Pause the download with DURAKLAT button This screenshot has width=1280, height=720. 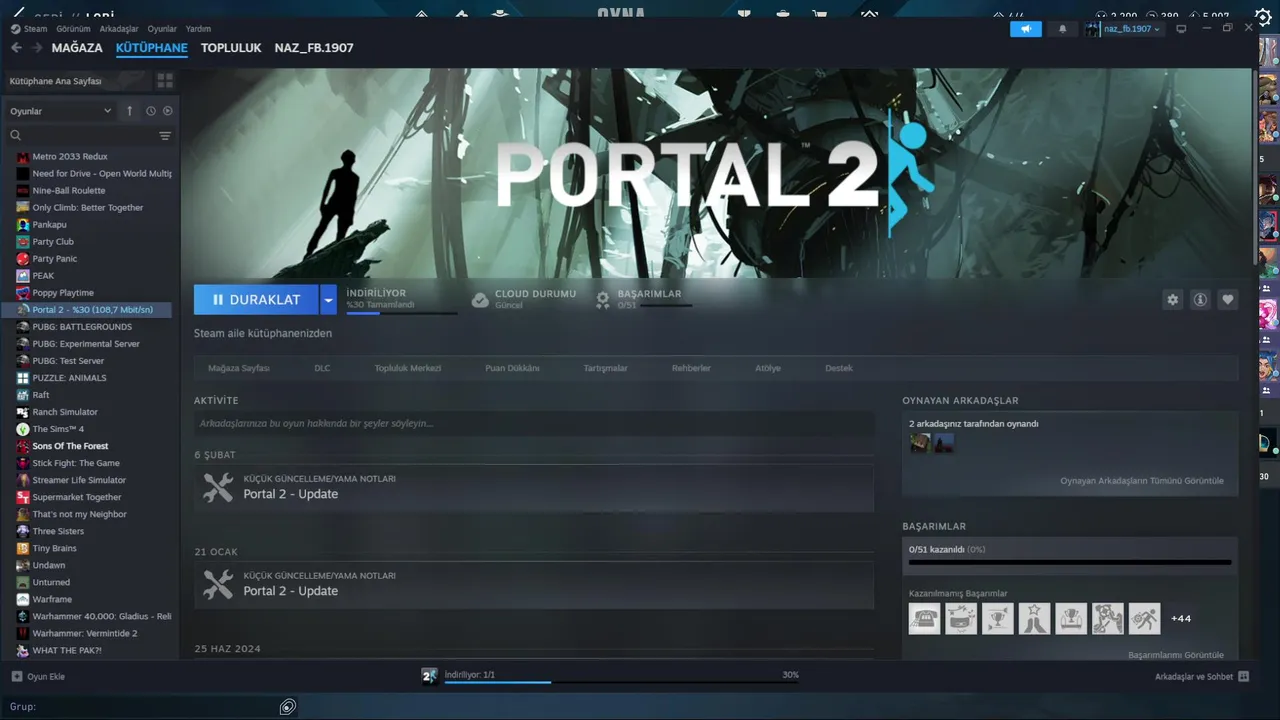coord(256,299)
